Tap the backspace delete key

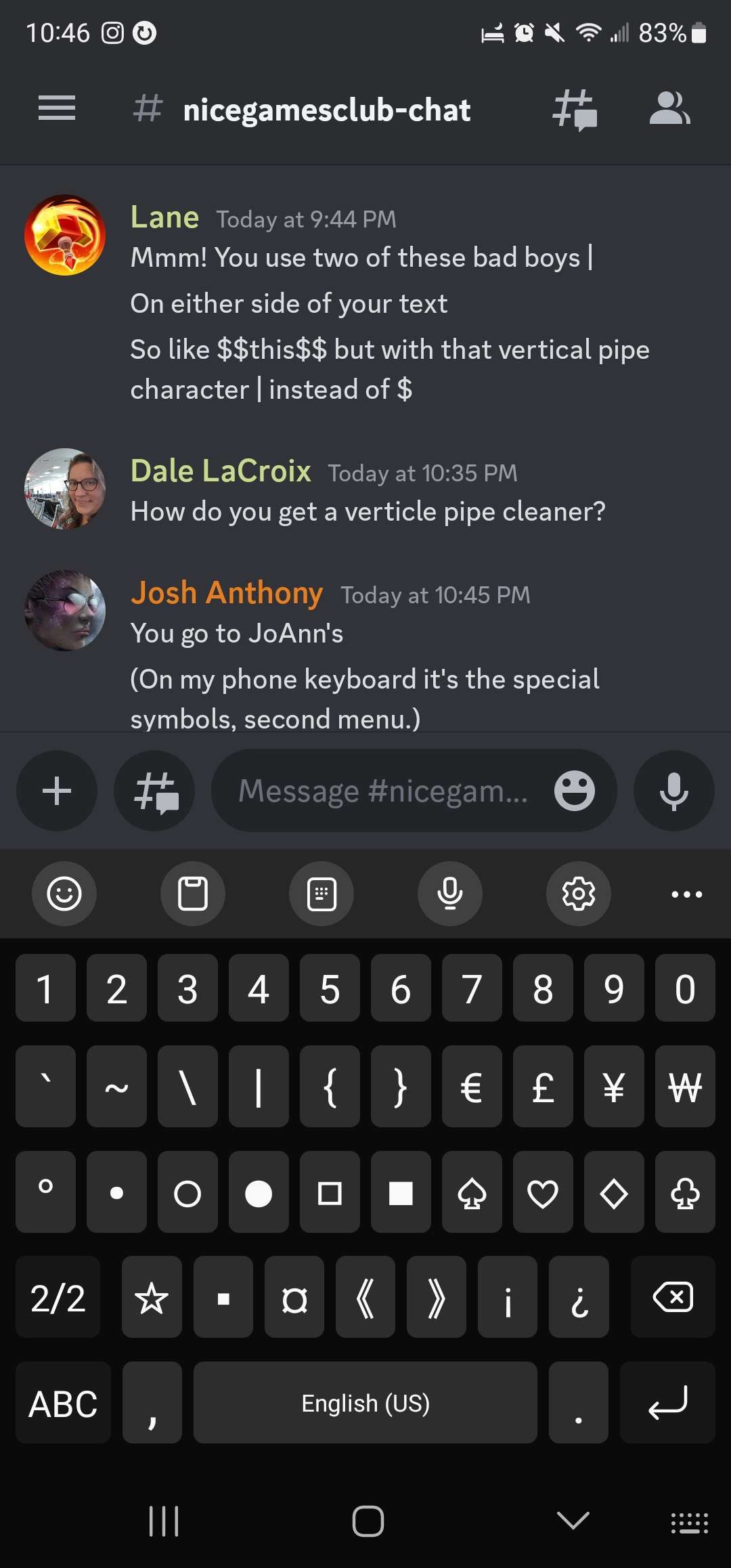click(x=673, y=1297)
